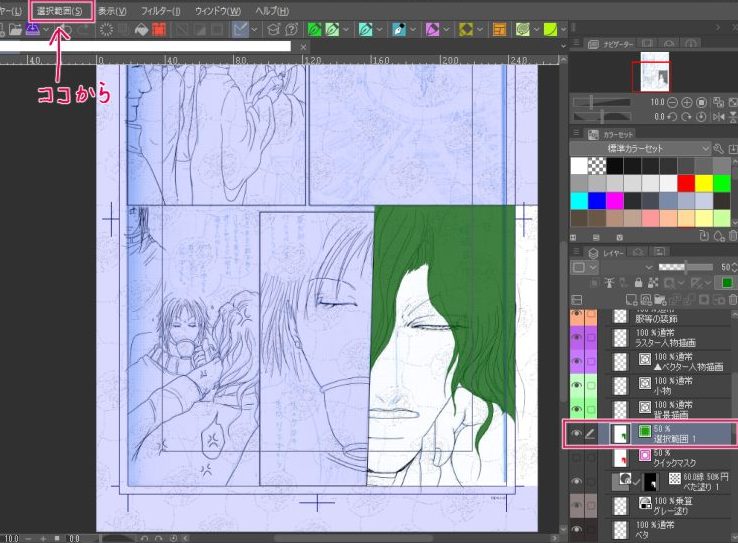
Task: Expand the 標準カラーセット dropdown
Action: tap(705, 149)
